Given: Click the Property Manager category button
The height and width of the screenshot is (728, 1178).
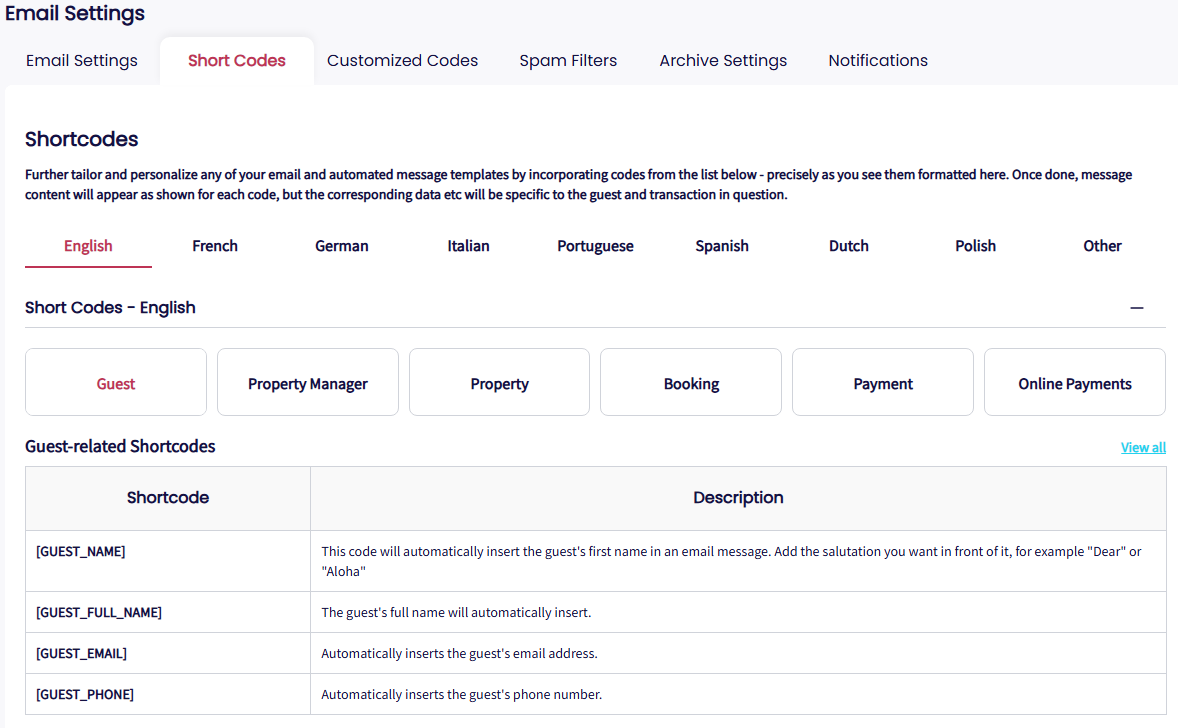Looking at the screenshot, I should (308, 384).
